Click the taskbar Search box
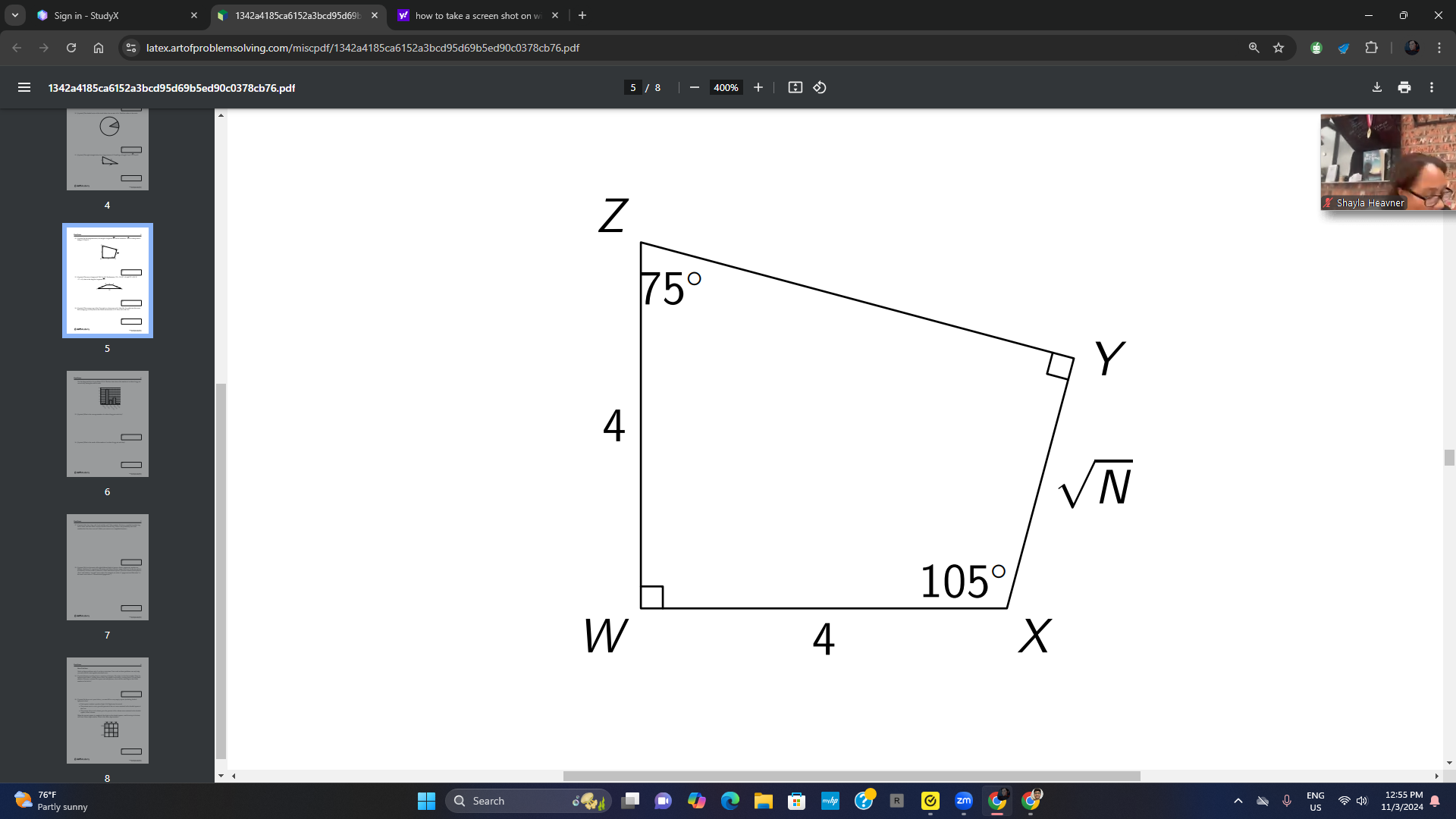 coord(529,801)
